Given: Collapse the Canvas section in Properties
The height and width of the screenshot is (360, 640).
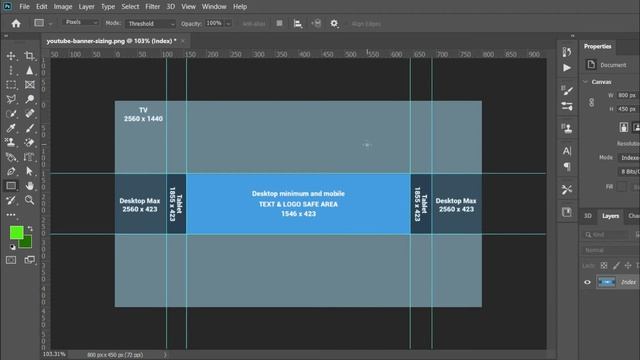Looking at the screenshot, I should pyautogui.click(x=585, y=82).
